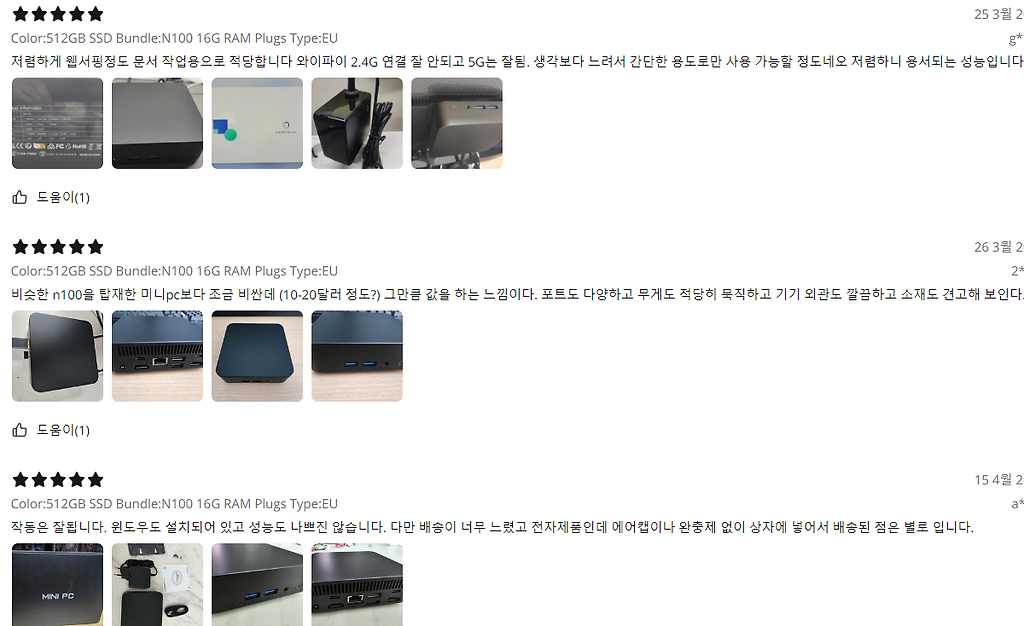Open first review's product label photo
The height and width of the screenshot is (626, 1024).
tap(57, 123)
